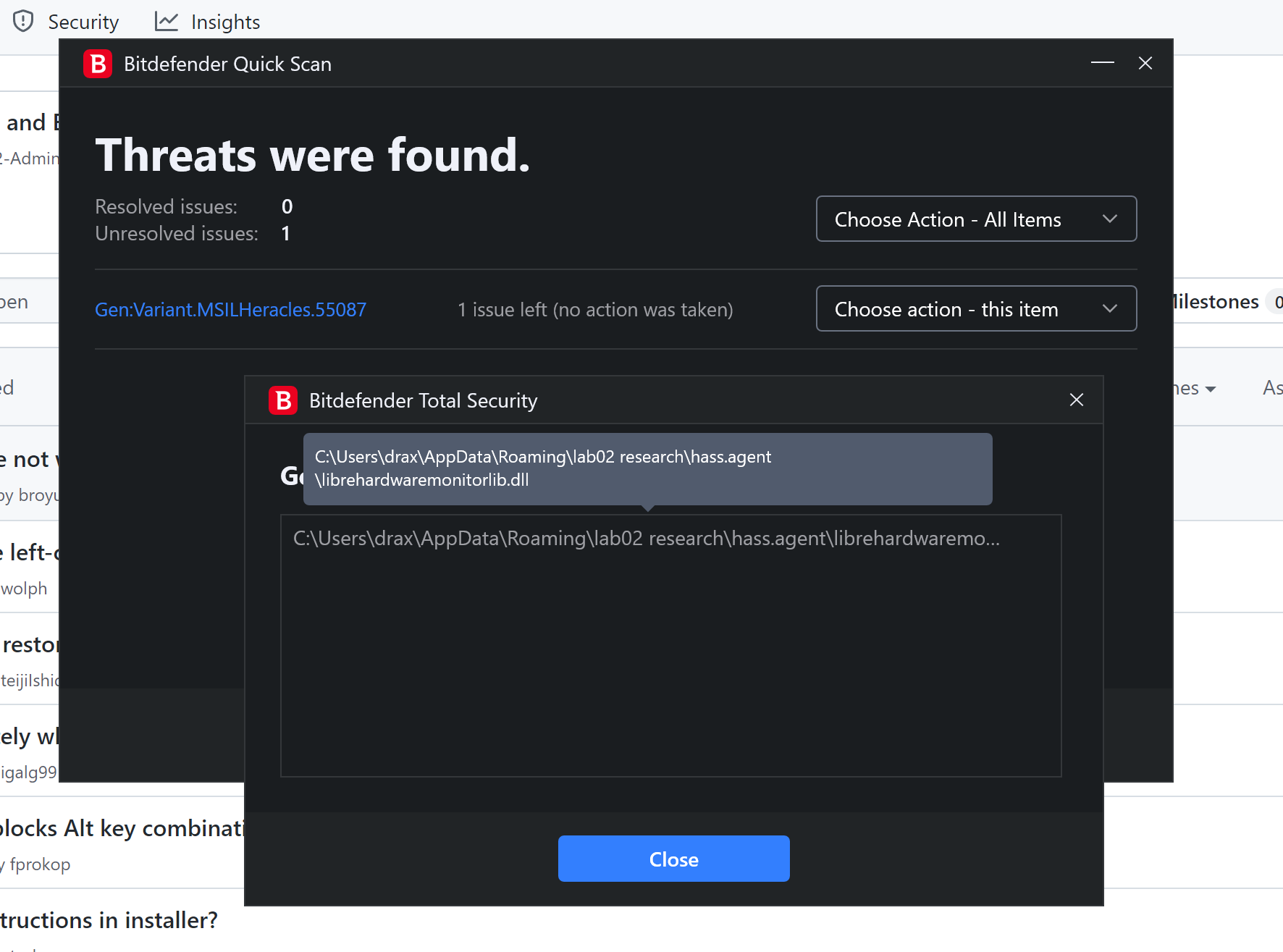Viewport: 1283px width, 952px height.
Task: Switch to the Insights tab
Action: pyautogui.click(x=224, y=21)
